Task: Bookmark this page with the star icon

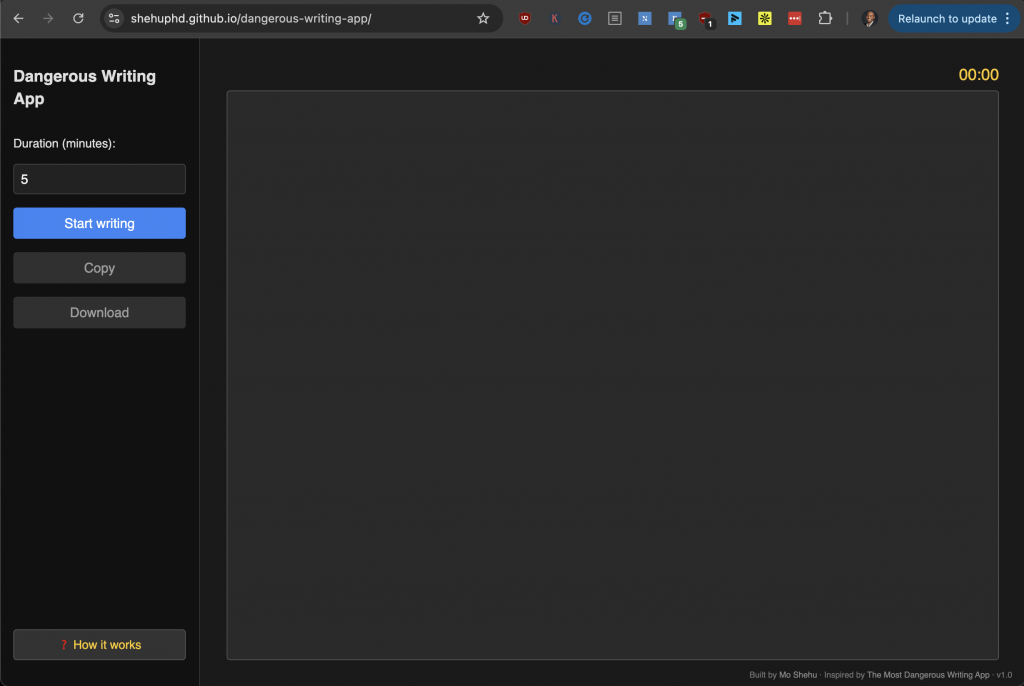Action: [x=483, y=18]
